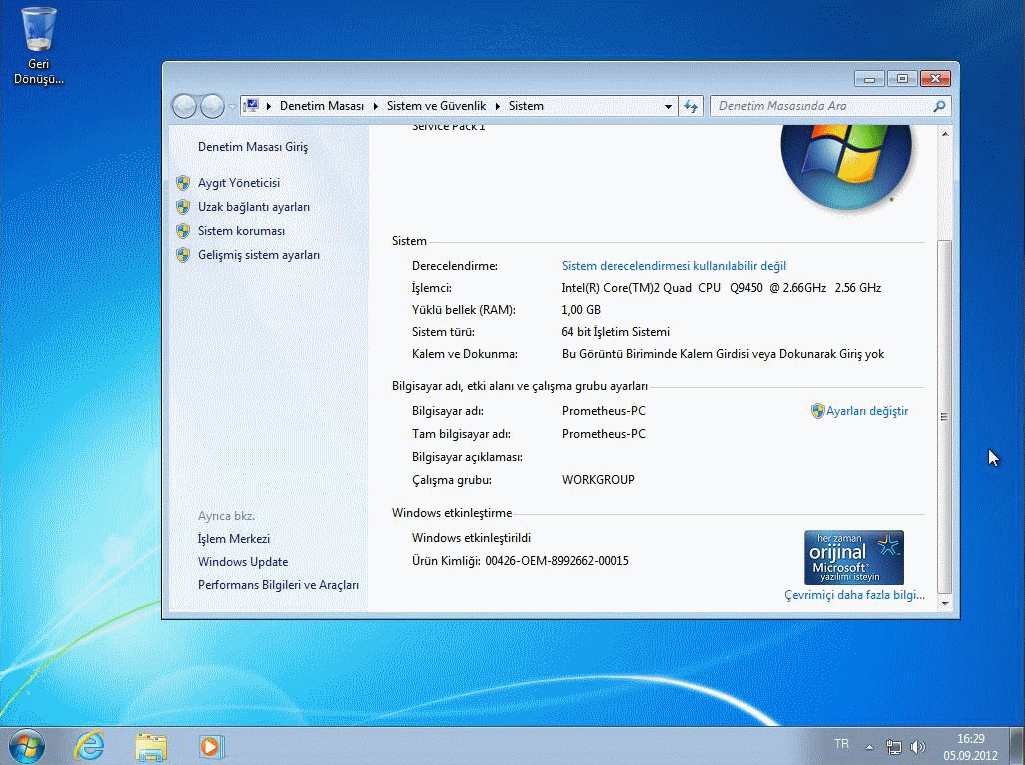1025x765 pixels.
Task: Click shield icon beside Sistem koruması
Action: (183, 231)
